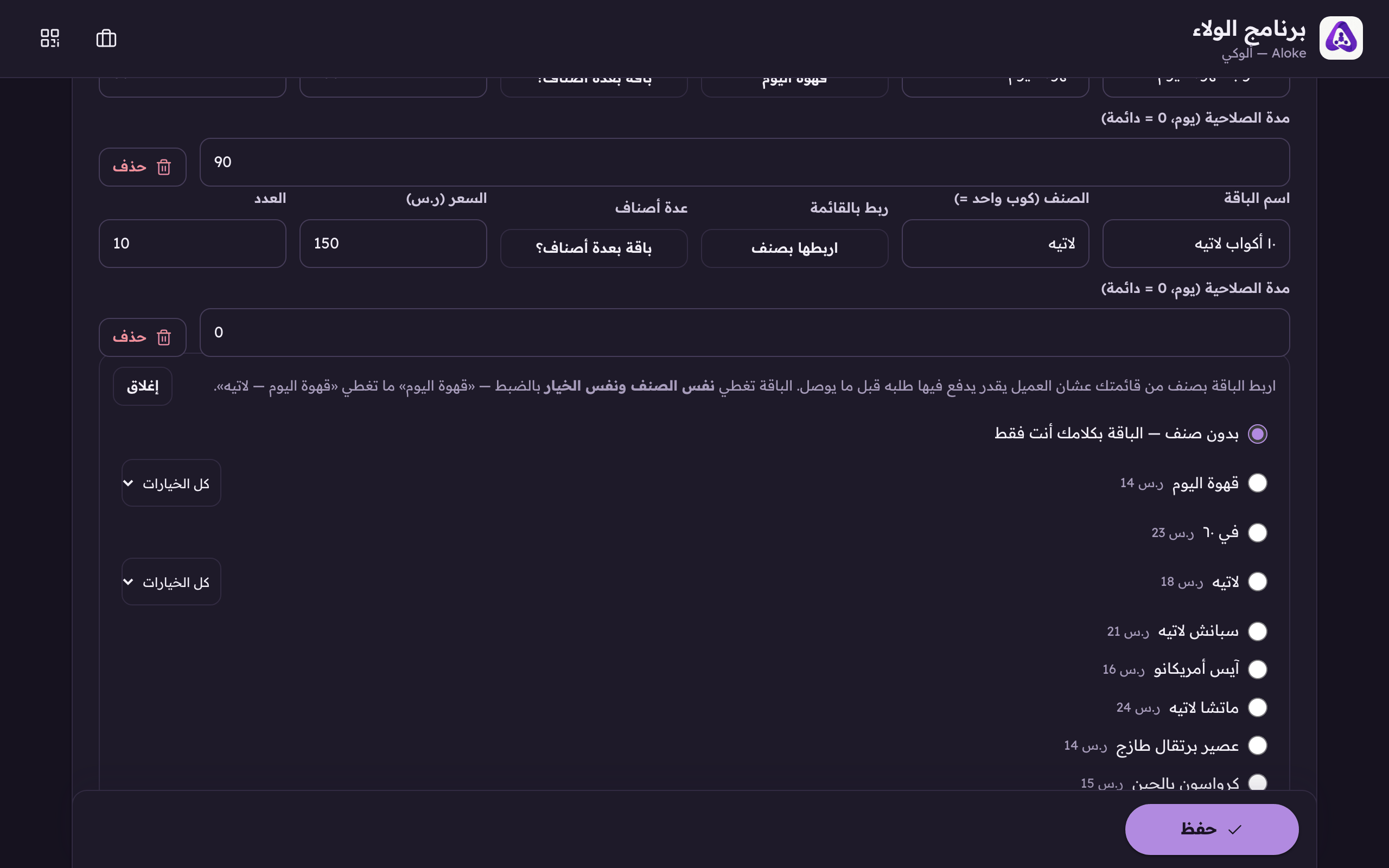
Task: Edit validity days field showing 0
Action: point(744,333)
